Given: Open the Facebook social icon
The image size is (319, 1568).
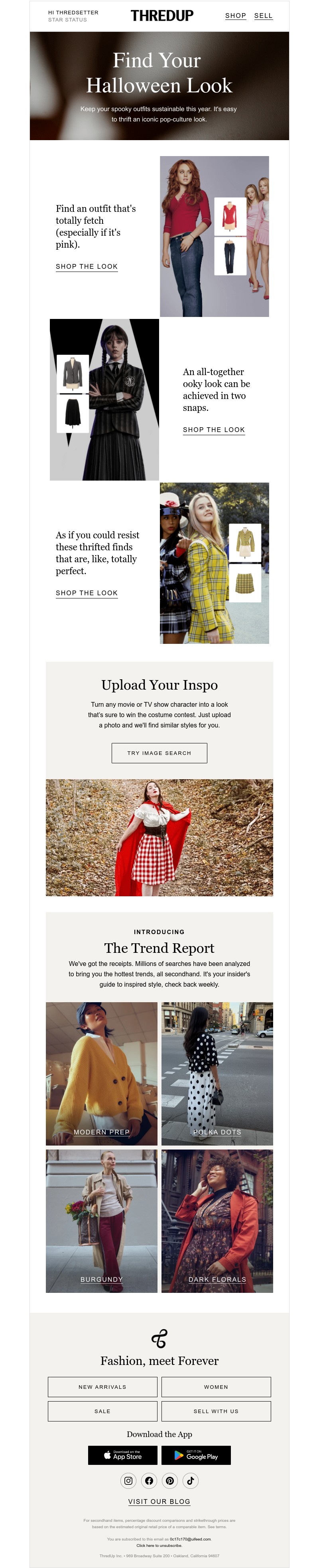Looking at the screenshot, I should click(149, 1480).
